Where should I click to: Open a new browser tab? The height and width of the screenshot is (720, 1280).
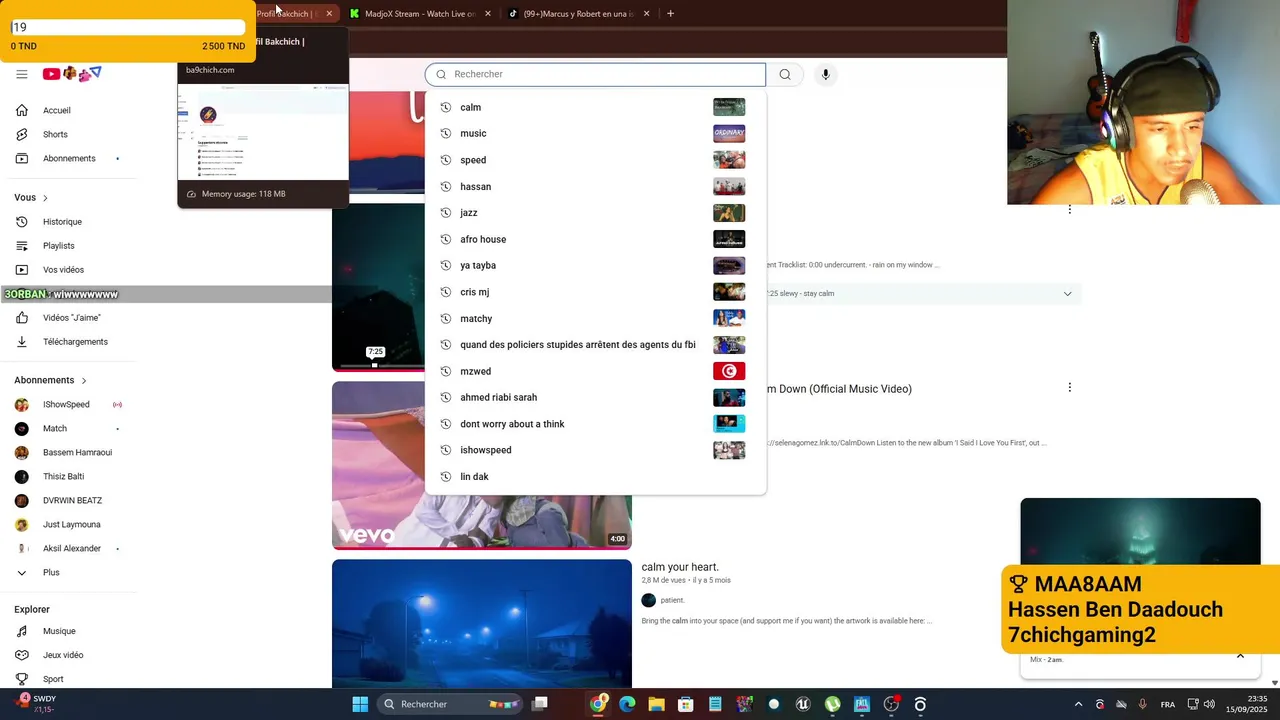pos(670,14)
